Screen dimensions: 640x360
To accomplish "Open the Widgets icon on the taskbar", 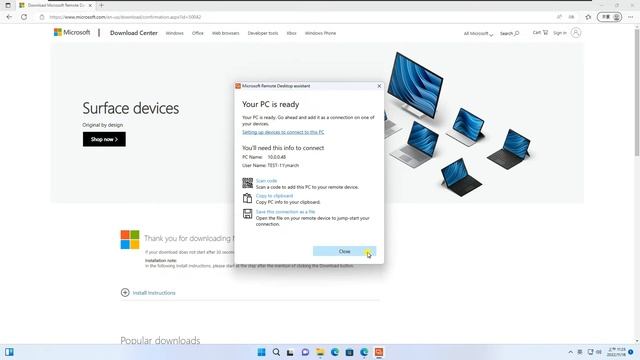I will point(9,352).
